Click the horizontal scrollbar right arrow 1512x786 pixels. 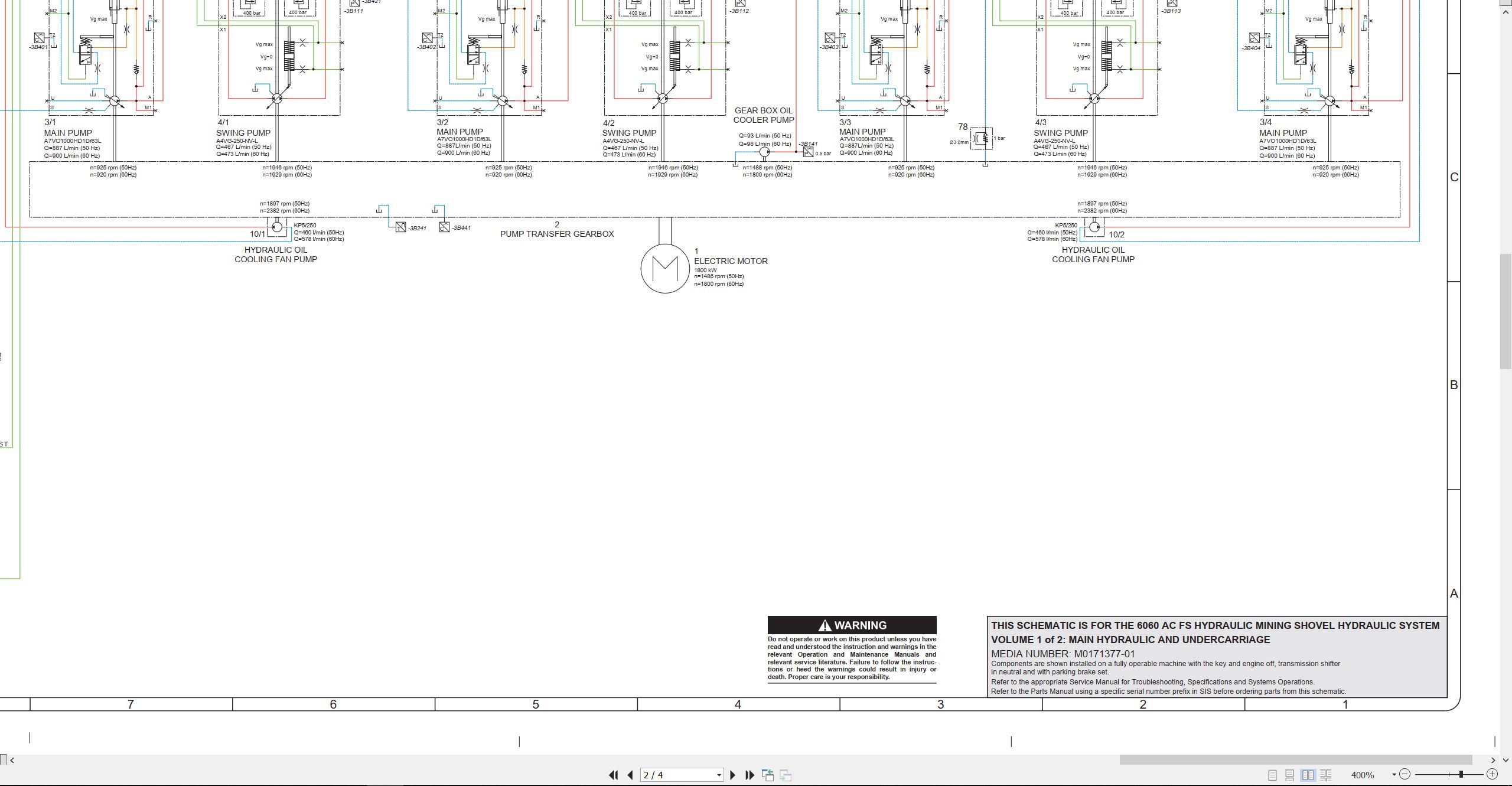[x=1494, y=760]
